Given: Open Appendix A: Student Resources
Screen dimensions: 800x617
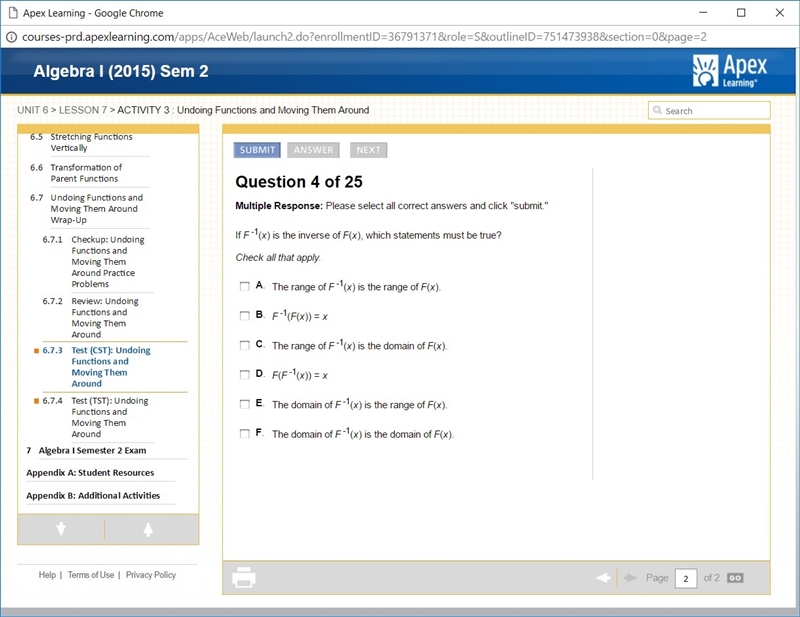Looking at the screenshot, I should [x=90, y=473].
